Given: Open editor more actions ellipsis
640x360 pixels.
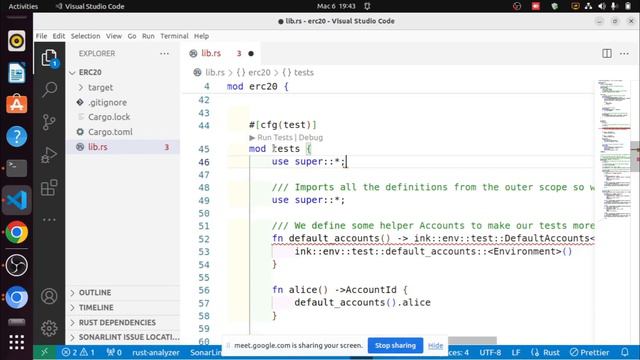Looking at the screenshot, I should (624, 53).
